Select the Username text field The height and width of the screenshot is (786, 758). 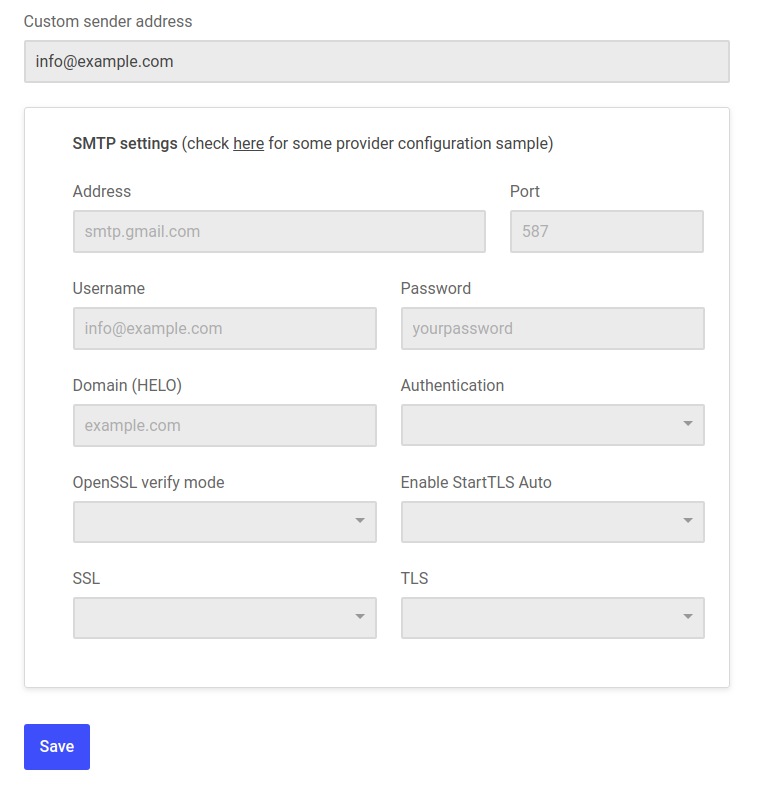(224, 328)
